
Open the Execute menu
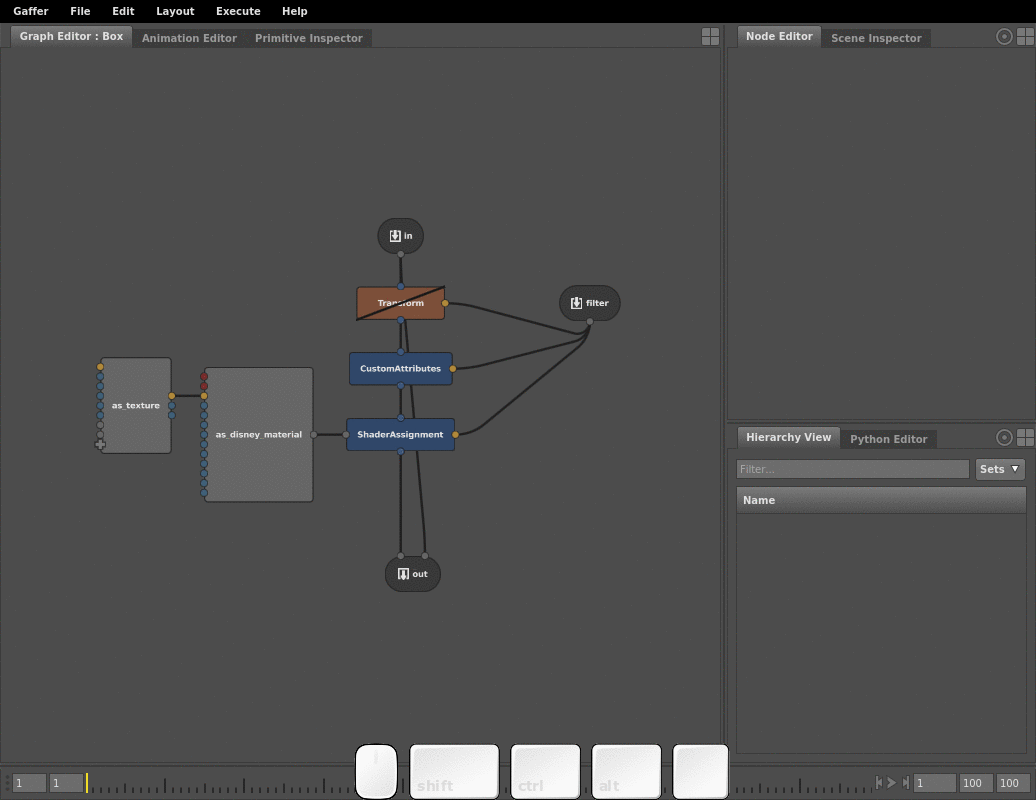pyautogui.click(x=238, y=11)
